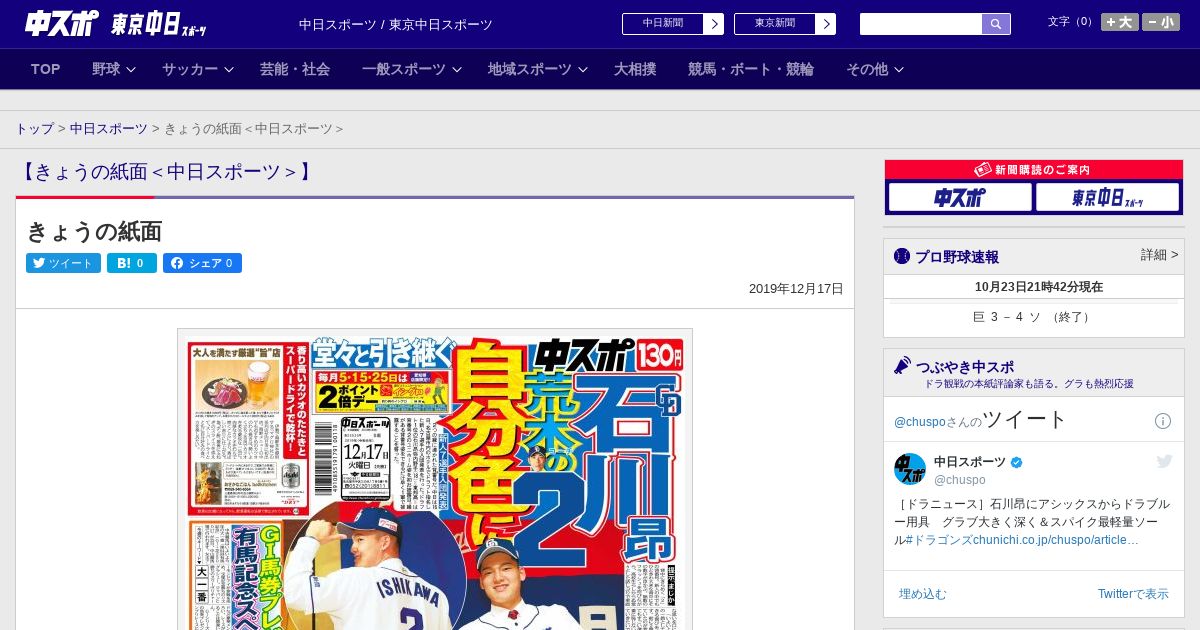Open 競馬・ボート・競輪 navigation item

[x=751, y=69]
